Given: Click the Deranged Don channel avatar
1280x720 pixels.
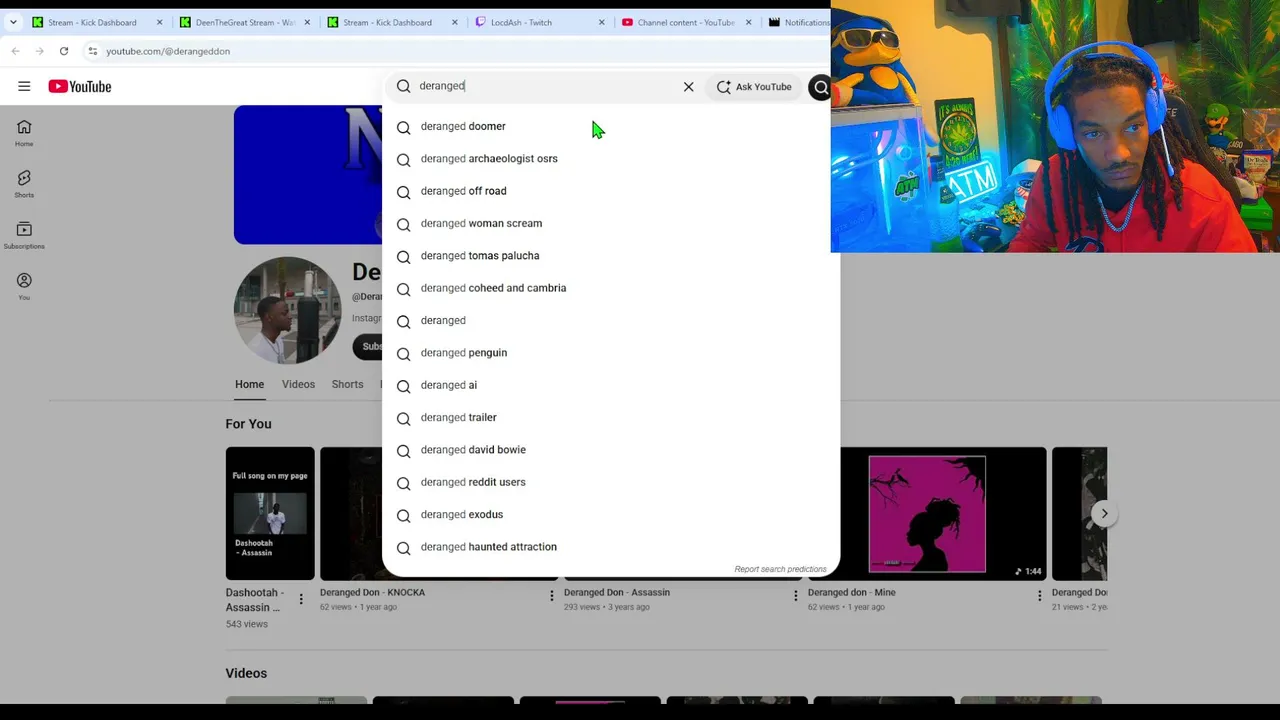Looking at the screenshot, I should [x=287, y=310].
